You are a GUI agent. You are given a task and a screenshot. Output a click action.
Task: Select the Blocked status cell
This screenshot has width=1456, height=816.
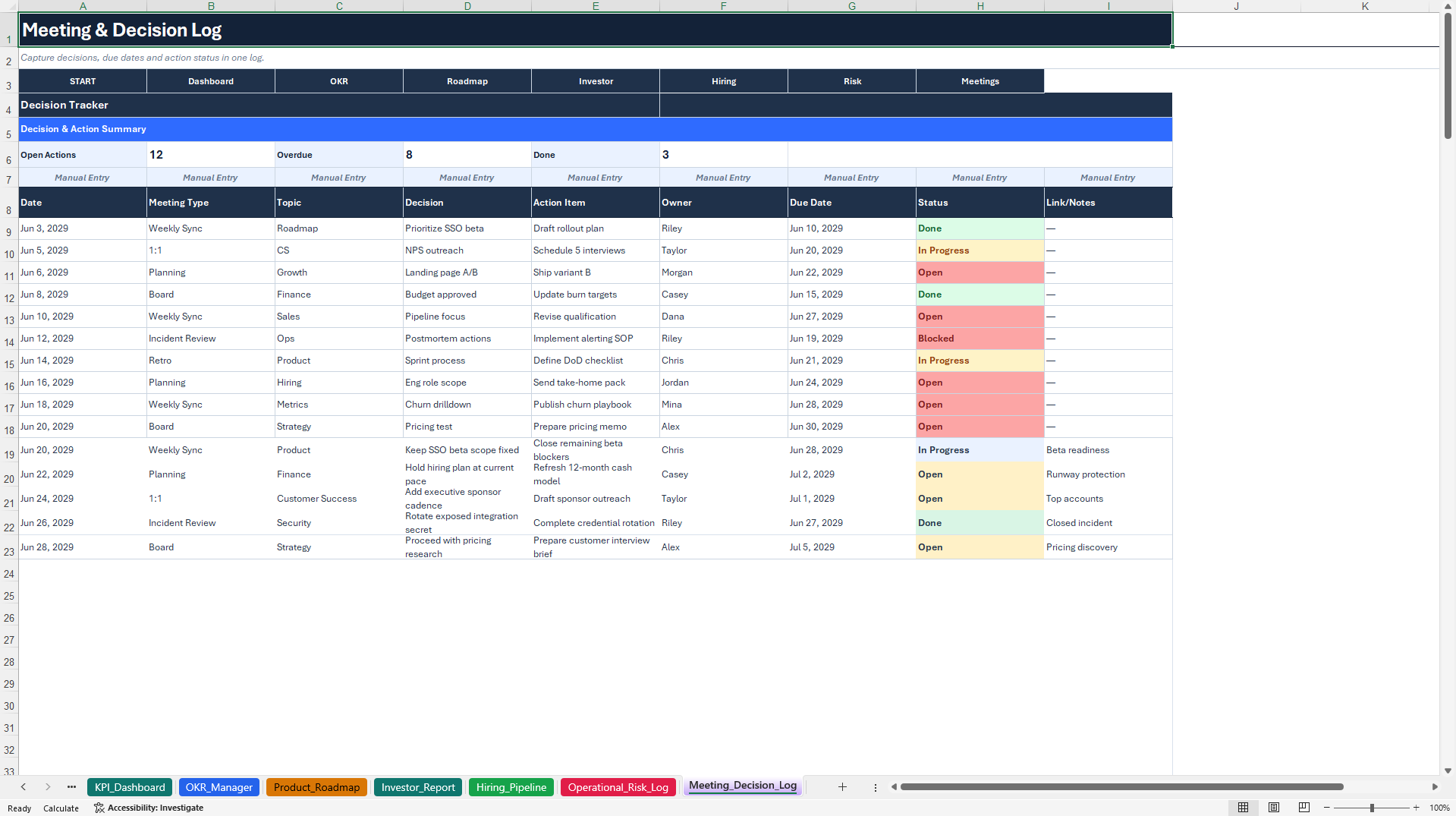pyautogui.click(x=980, y=339)
